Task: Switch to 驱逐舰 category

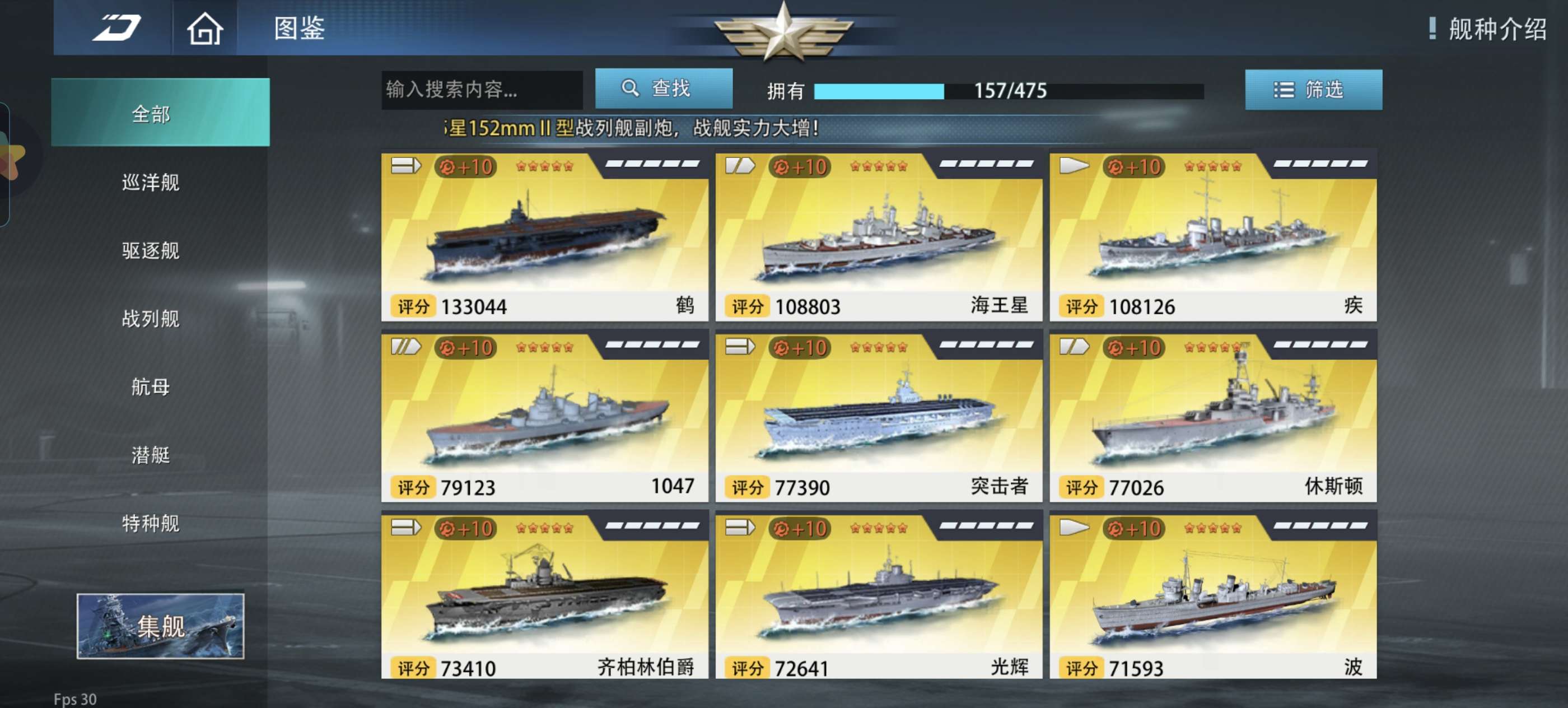Action: [x=150, y=250]
